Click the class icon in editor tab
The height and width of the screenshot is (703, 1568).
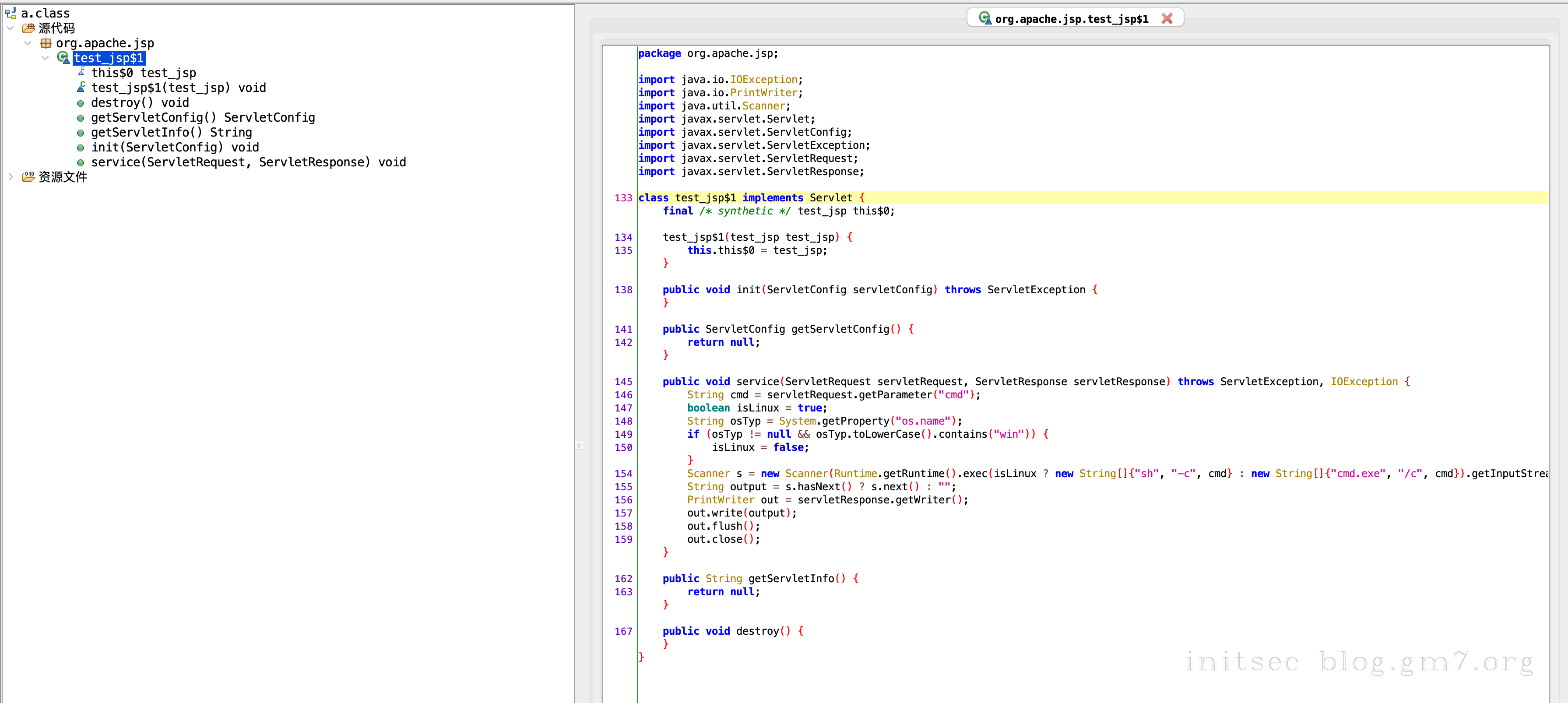coord(984,18)
